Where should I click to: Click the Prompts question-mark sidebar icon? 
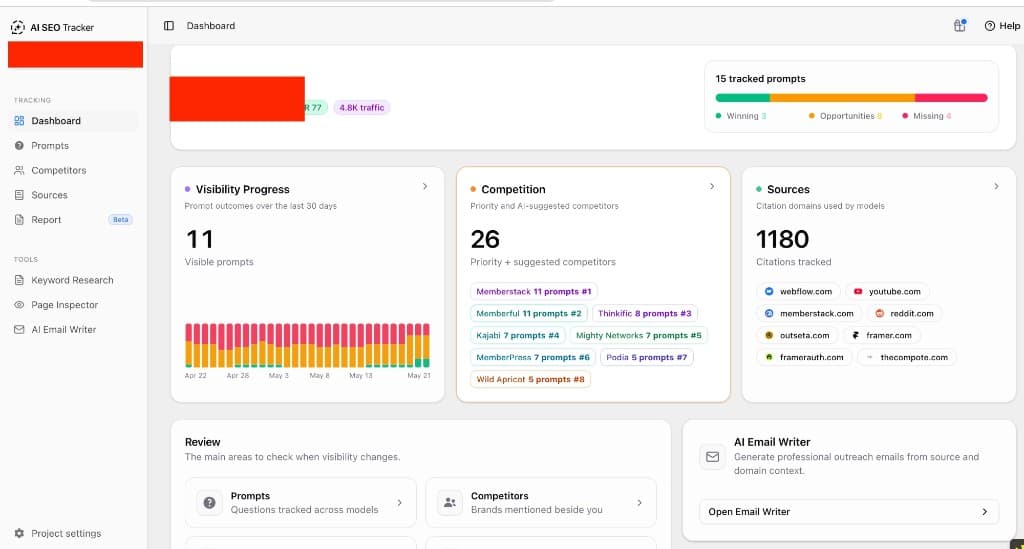click(19, 146)
